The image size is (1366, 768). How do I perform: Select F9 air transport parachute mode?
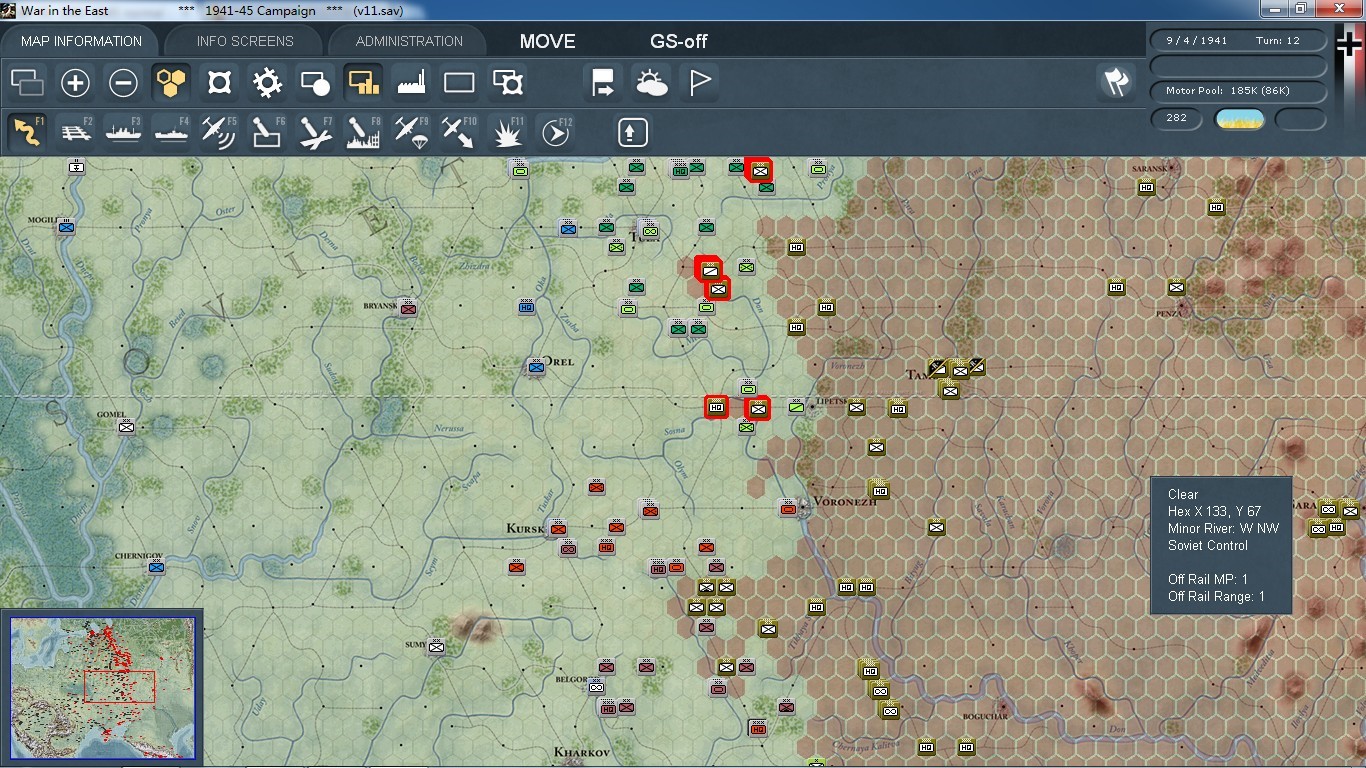[x=411, y=132]
